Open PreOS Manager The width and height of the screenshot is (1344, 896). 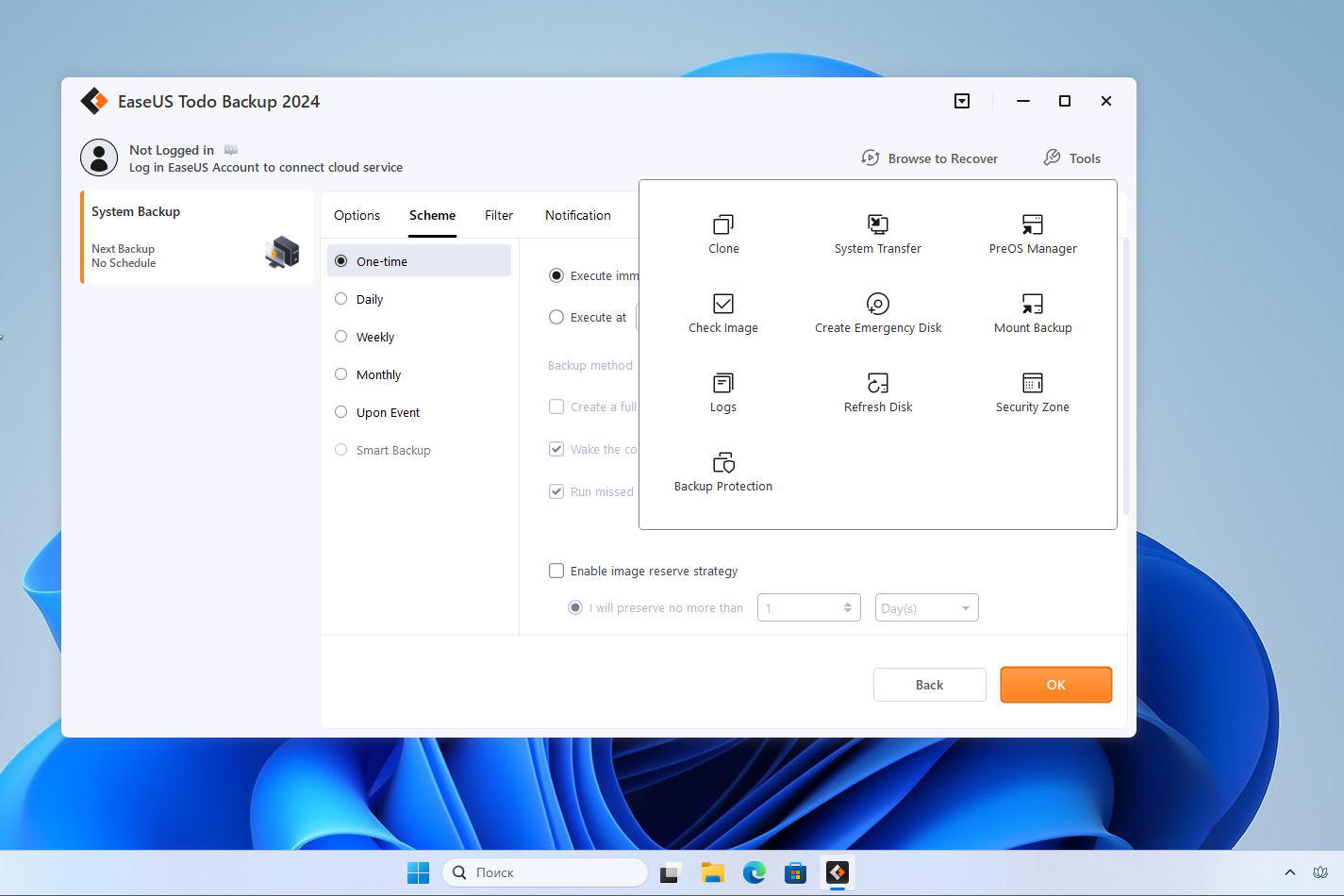click(x=1033, y=234)
